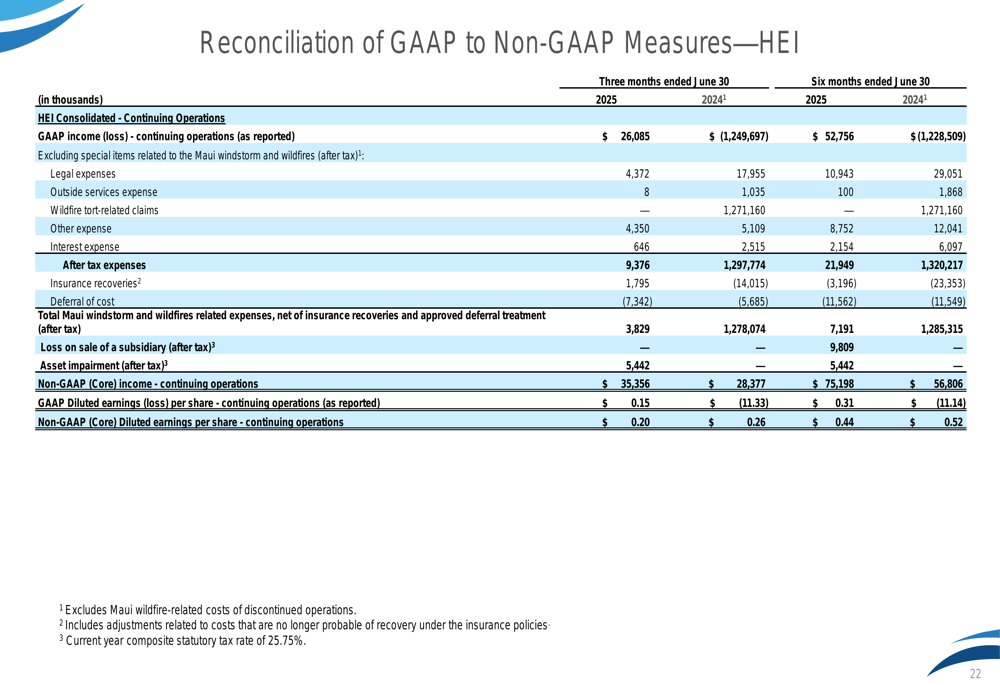Click the 'Asset impairment (after tax)' row label

103,365
